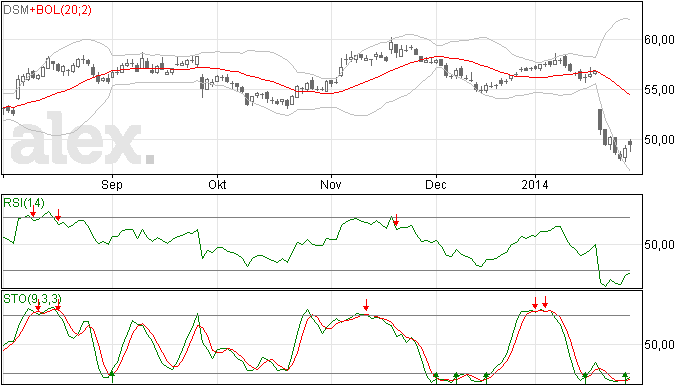Screen dimensions: 690x387
Task: Click the 55,00 price axis value
Action: pos(659,90)
